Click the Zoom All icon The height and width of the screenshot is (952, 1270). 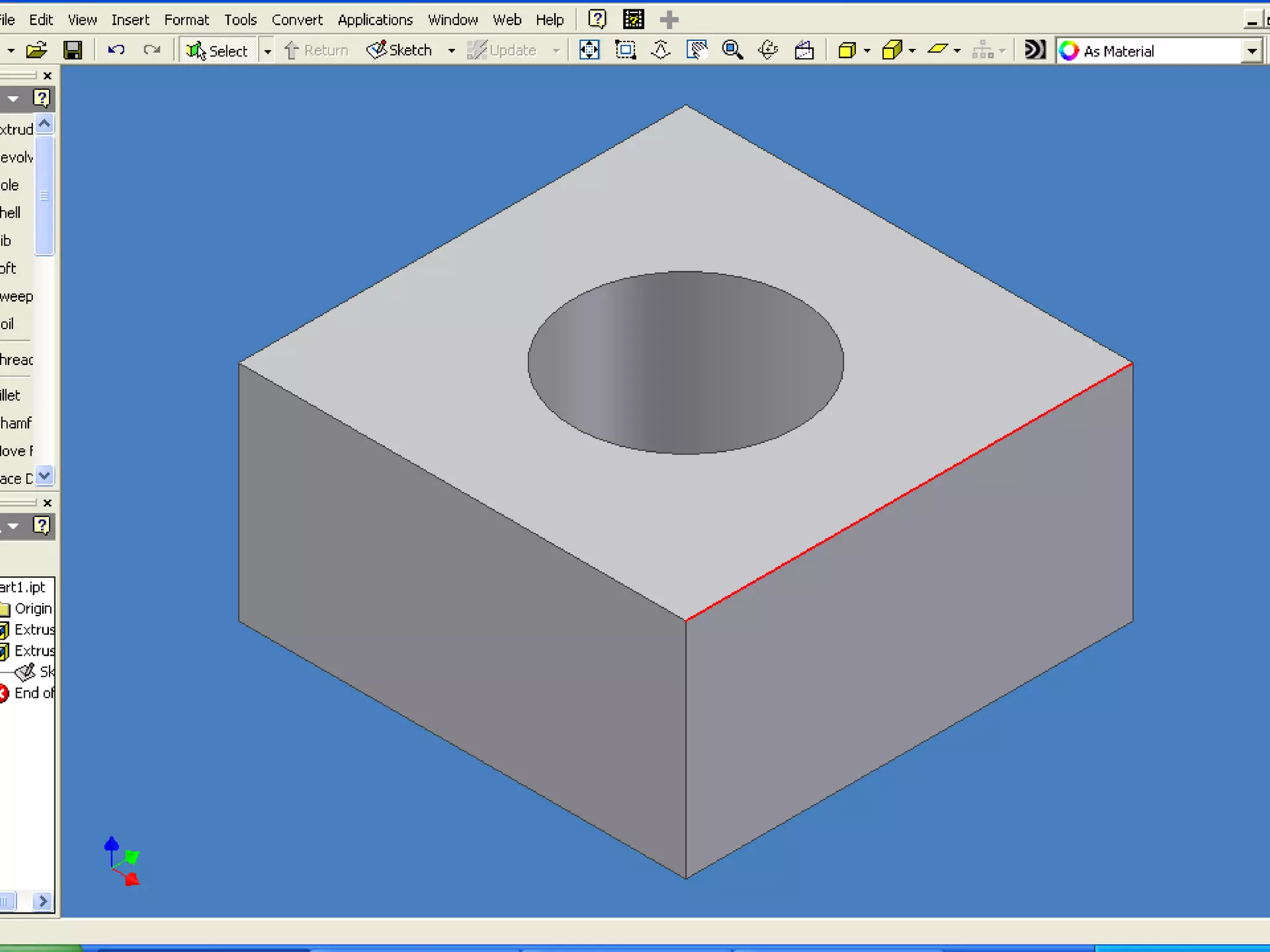(589, 50)
